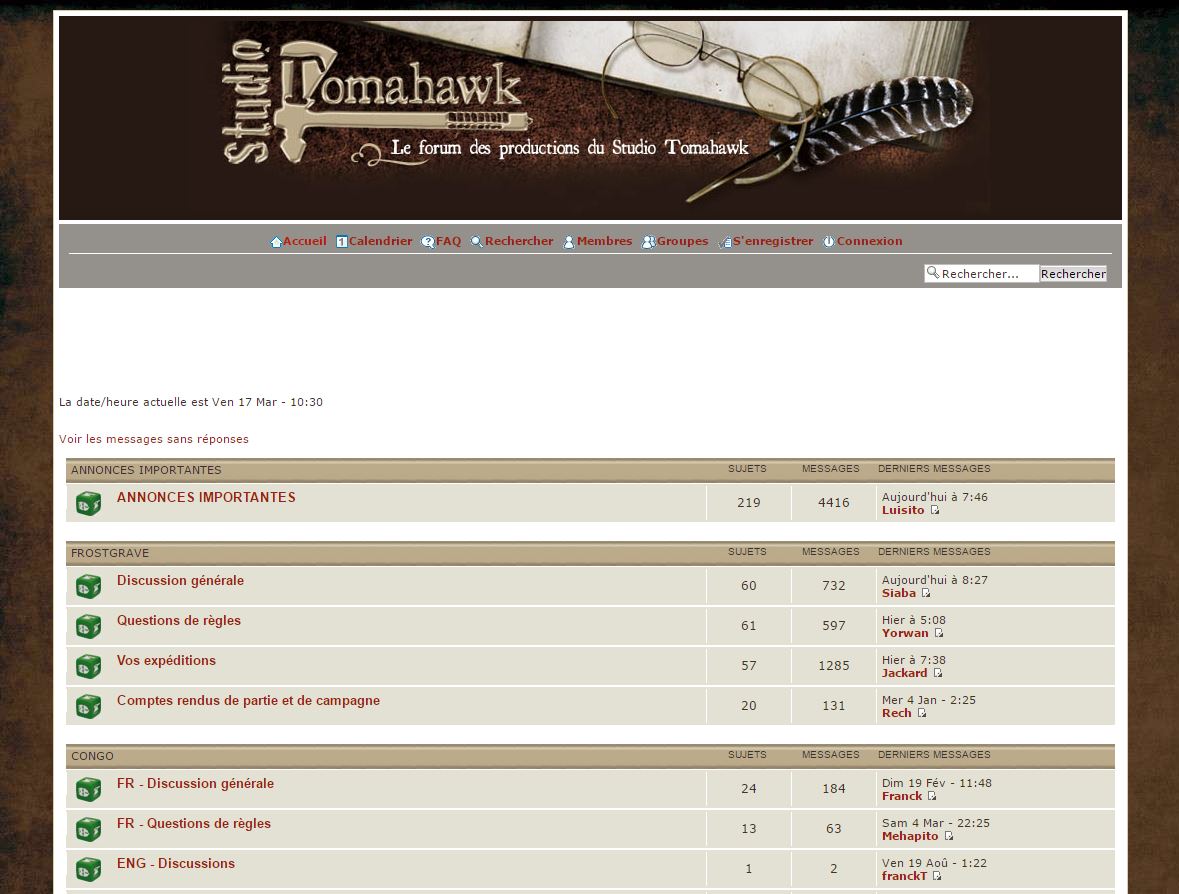The height and width of the screenshot is (894, 1179).
Task: Open the Connexion menu link
Action: coord(869,241)
